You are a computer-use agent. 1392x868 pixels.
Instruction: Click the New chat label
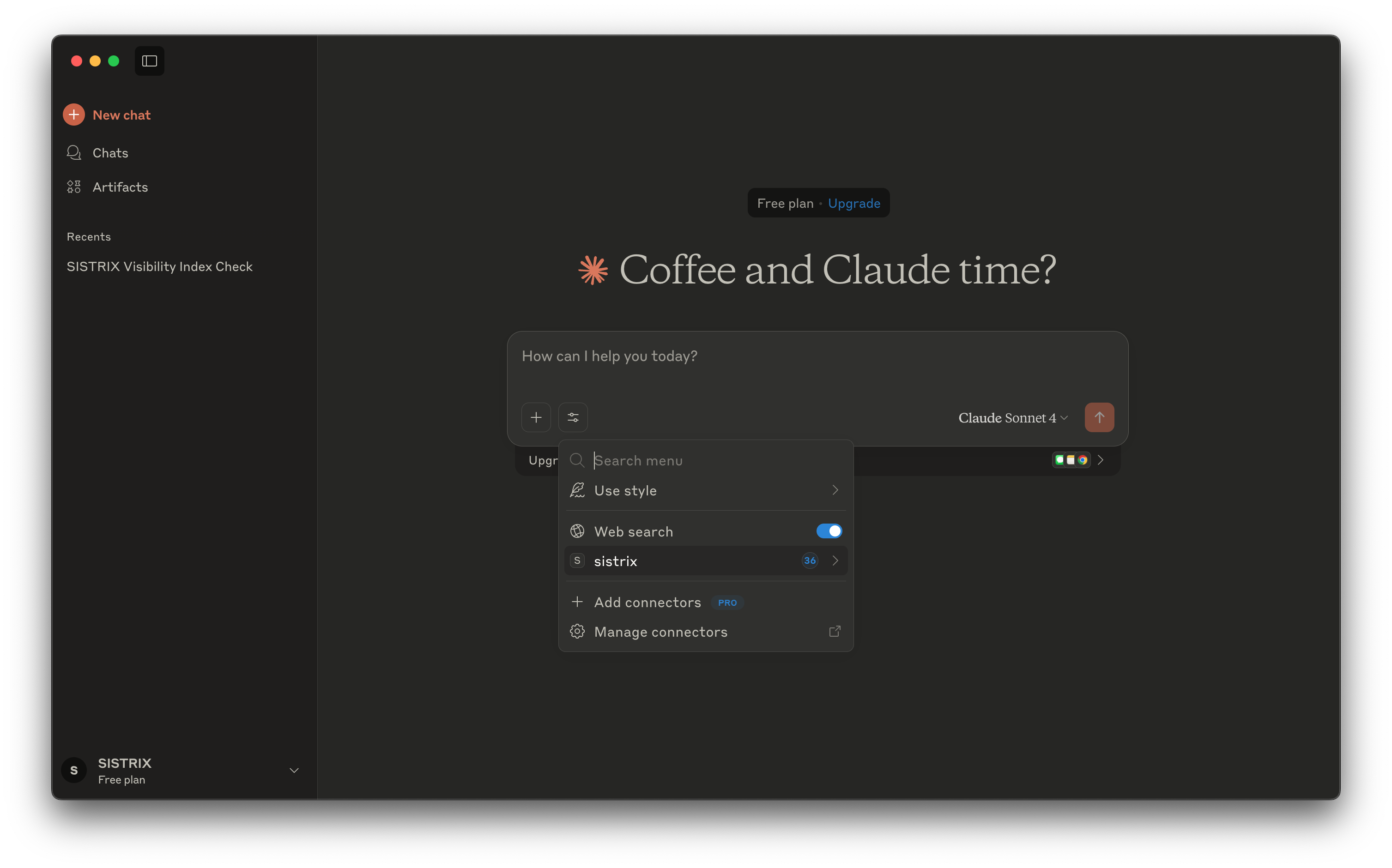121,115
